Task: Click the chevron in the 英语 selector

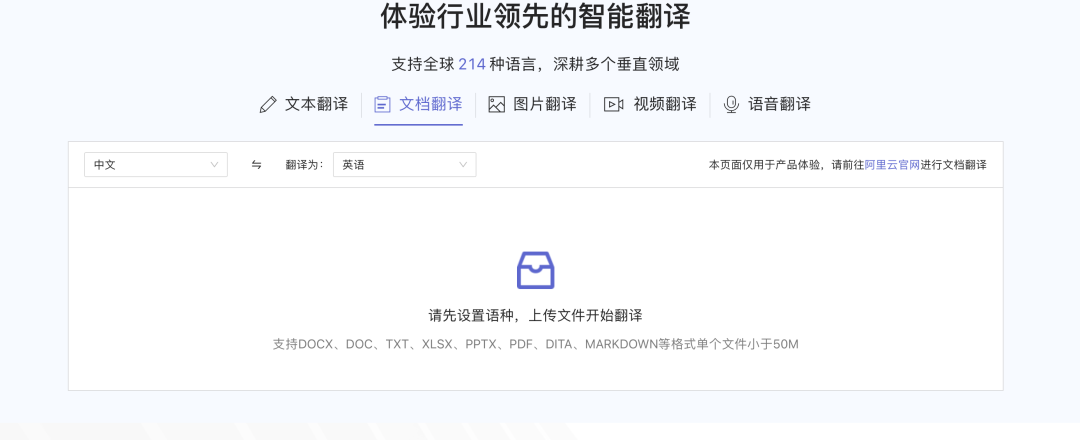Action: (463, 165)
